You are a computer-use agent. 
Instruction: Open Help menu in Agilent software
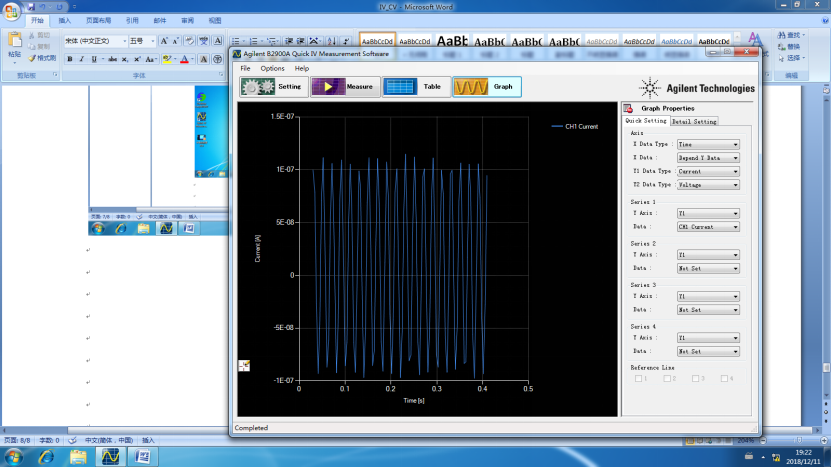pos(302,68)
